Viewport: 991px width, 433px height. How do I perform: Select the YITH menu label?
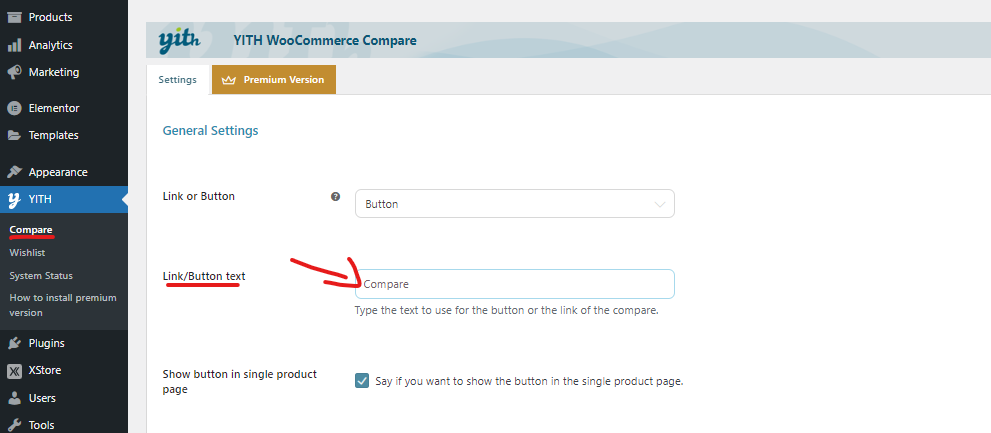40,200
